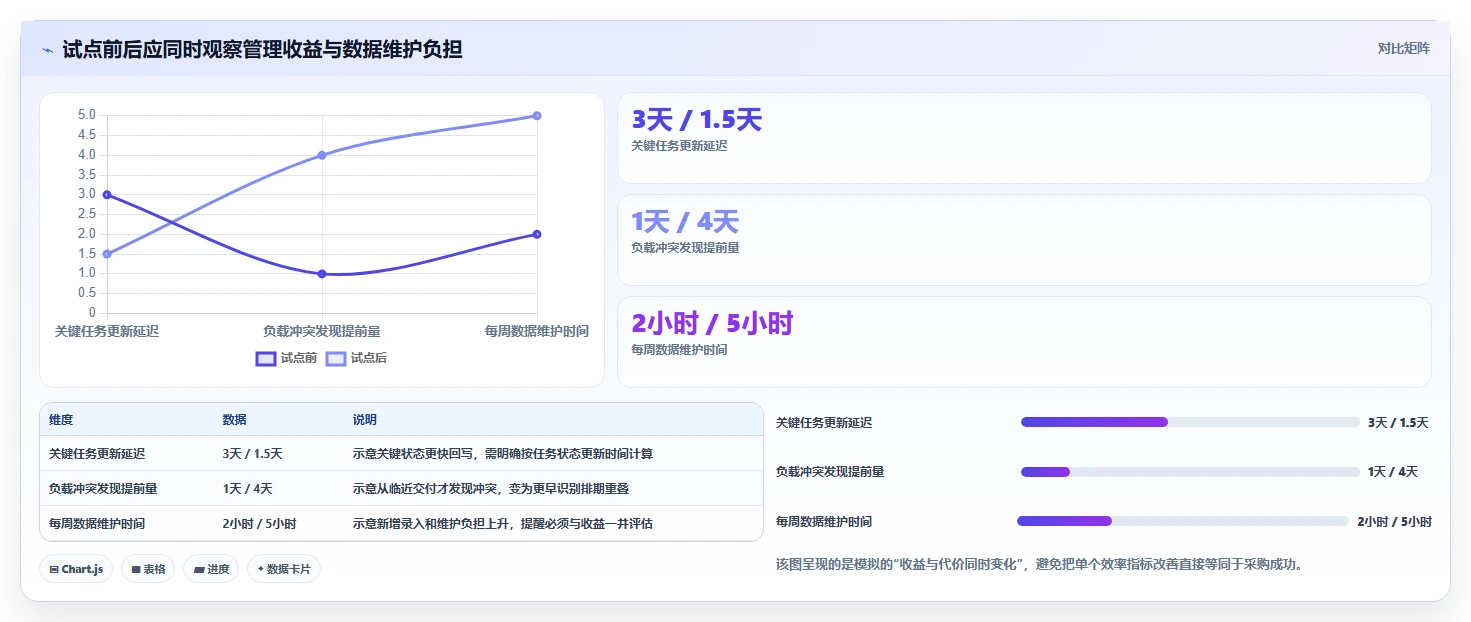Select the 关键任务更新延迟 cell in the table

pyautogui.click(x=97, y=454)
